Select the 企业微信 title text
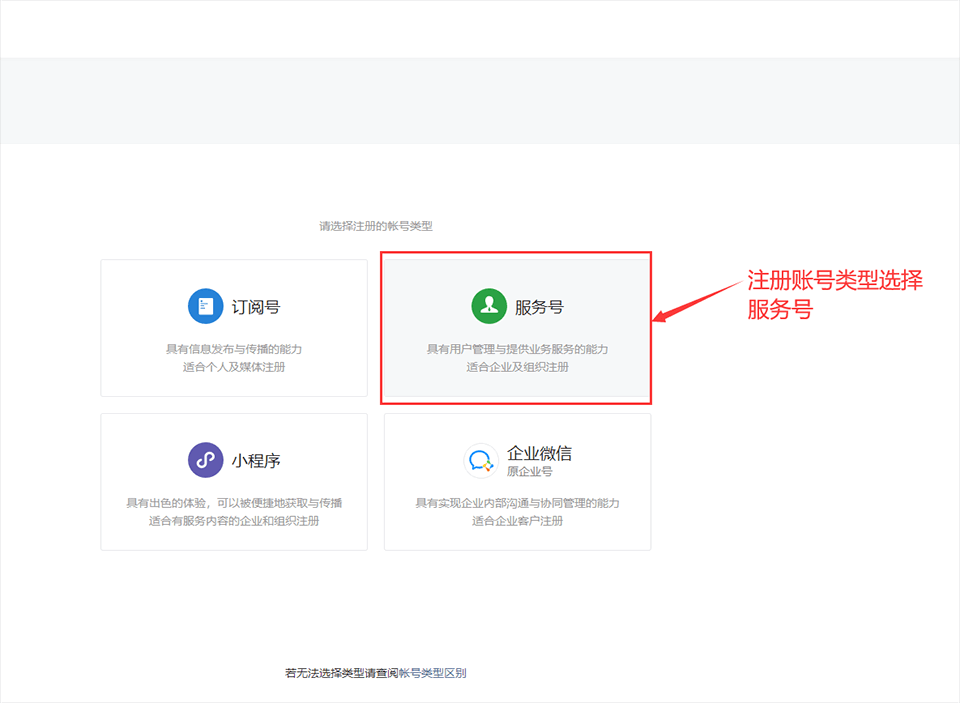Screen dimensions: 960x703 pyautogui.click(x=539, y=453)
